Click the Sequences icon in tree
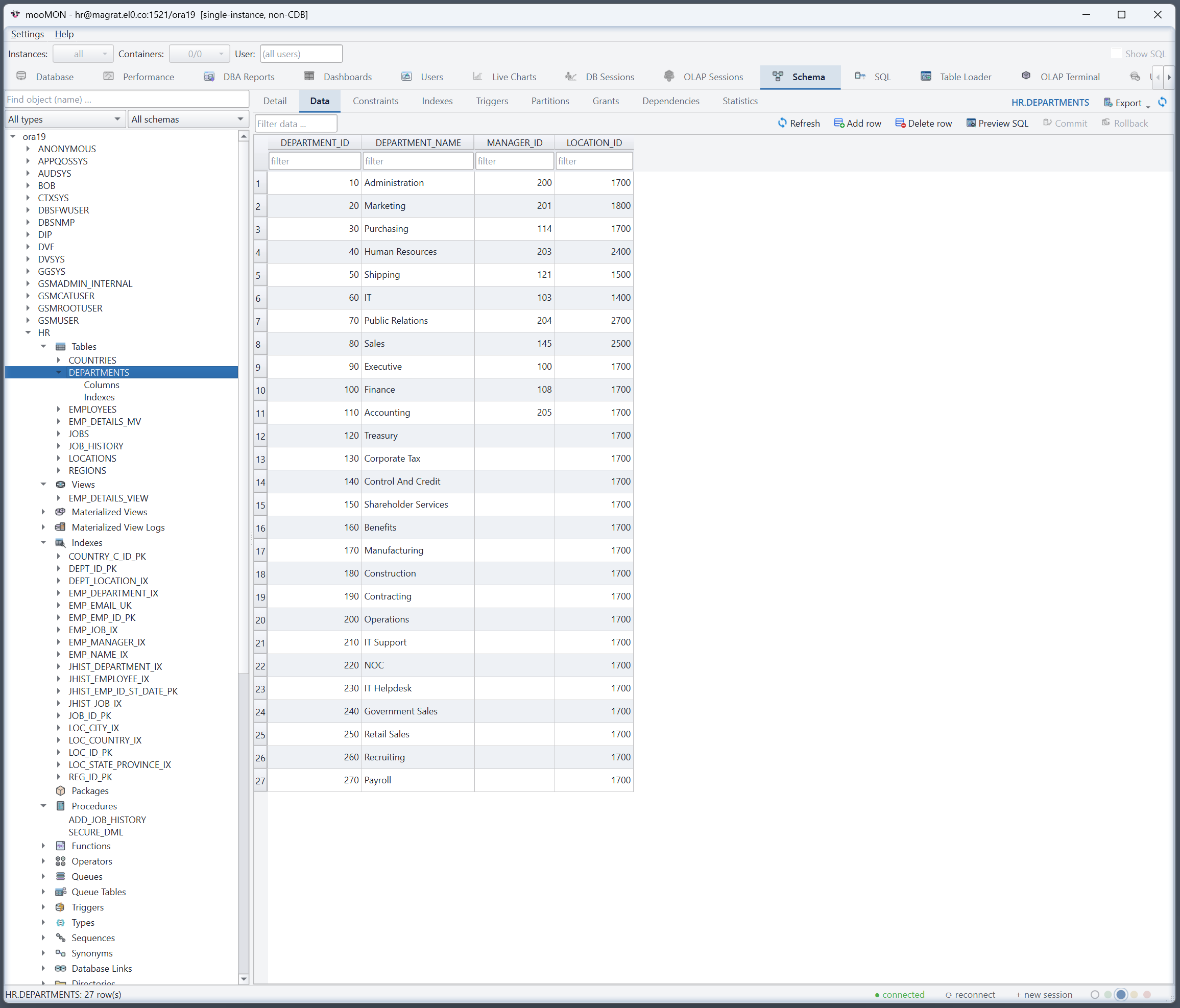The image size is (1180, 1008). 60,938
